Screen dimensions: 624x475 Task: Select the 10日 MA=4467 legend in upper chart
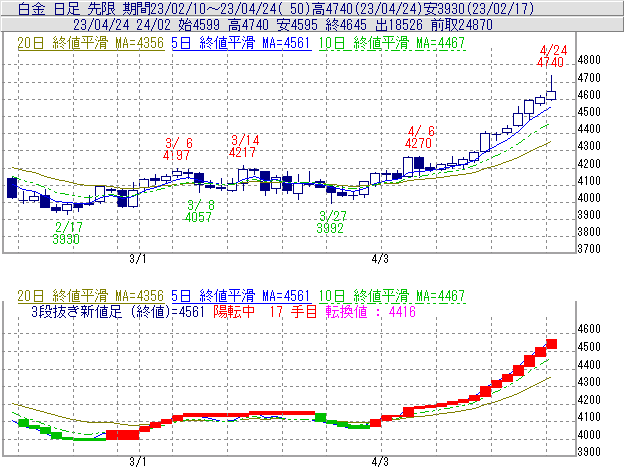392,43
